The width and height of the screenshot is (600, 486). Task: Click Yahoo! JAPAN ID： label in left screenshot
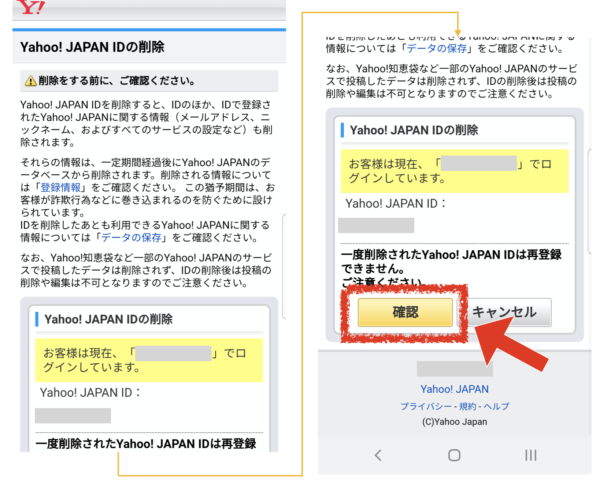click(x=90, y=392)
